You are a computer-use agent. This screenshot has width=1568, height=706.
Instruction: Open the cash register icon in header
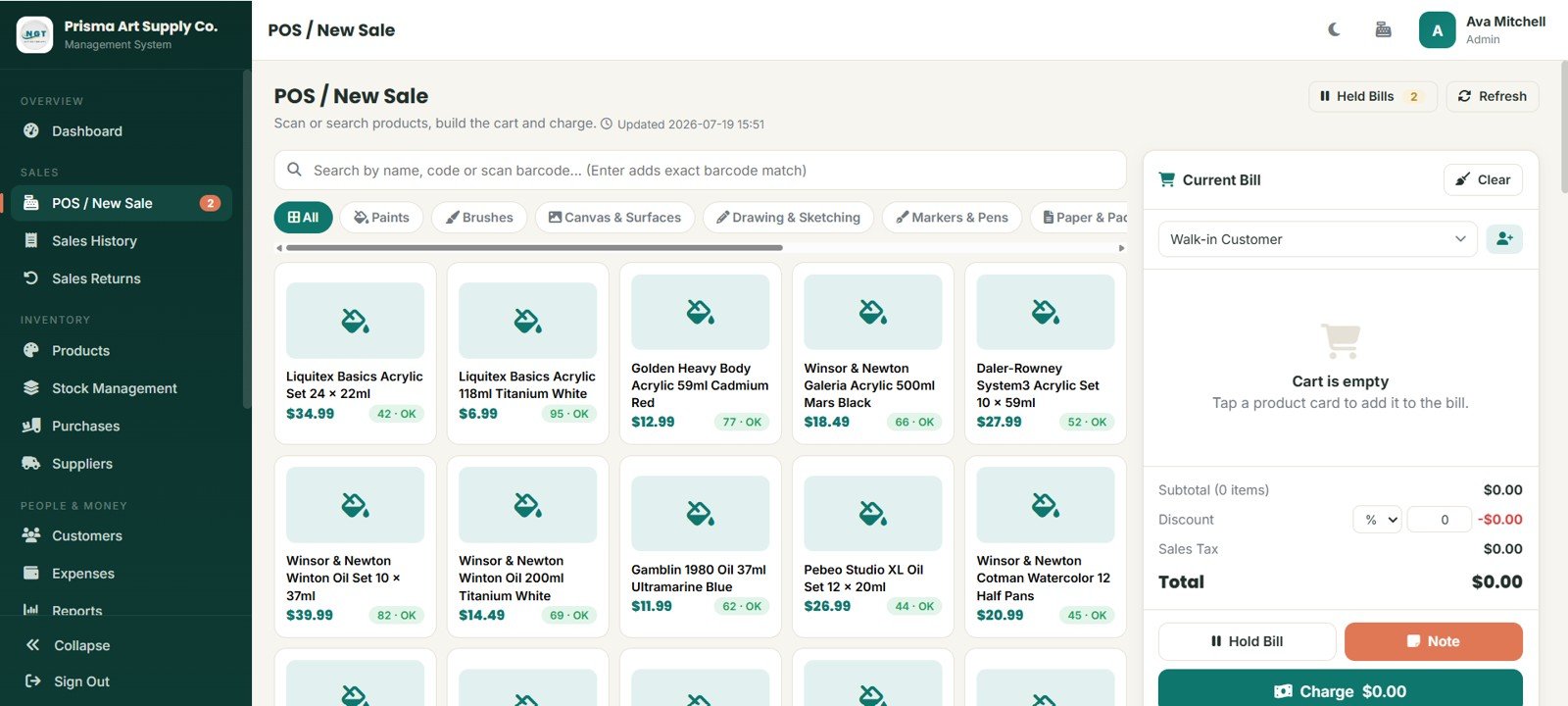[1383, 29]
